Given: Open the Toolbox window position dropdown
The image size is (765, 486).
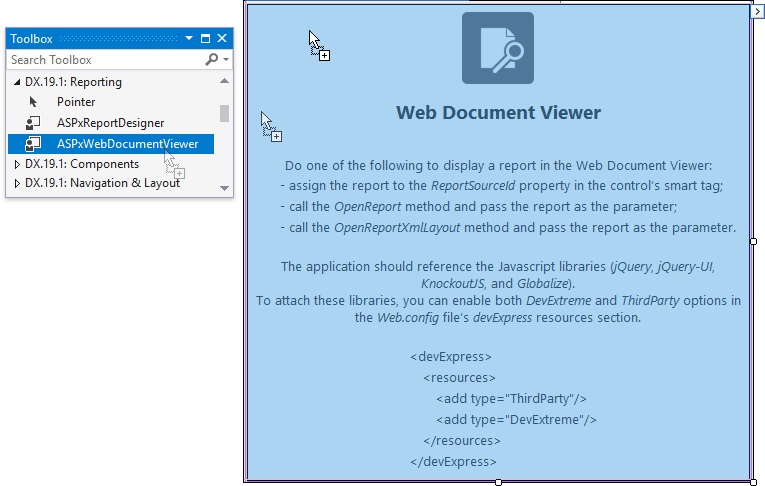Looking at the screenshot, I should coord(189,38).
